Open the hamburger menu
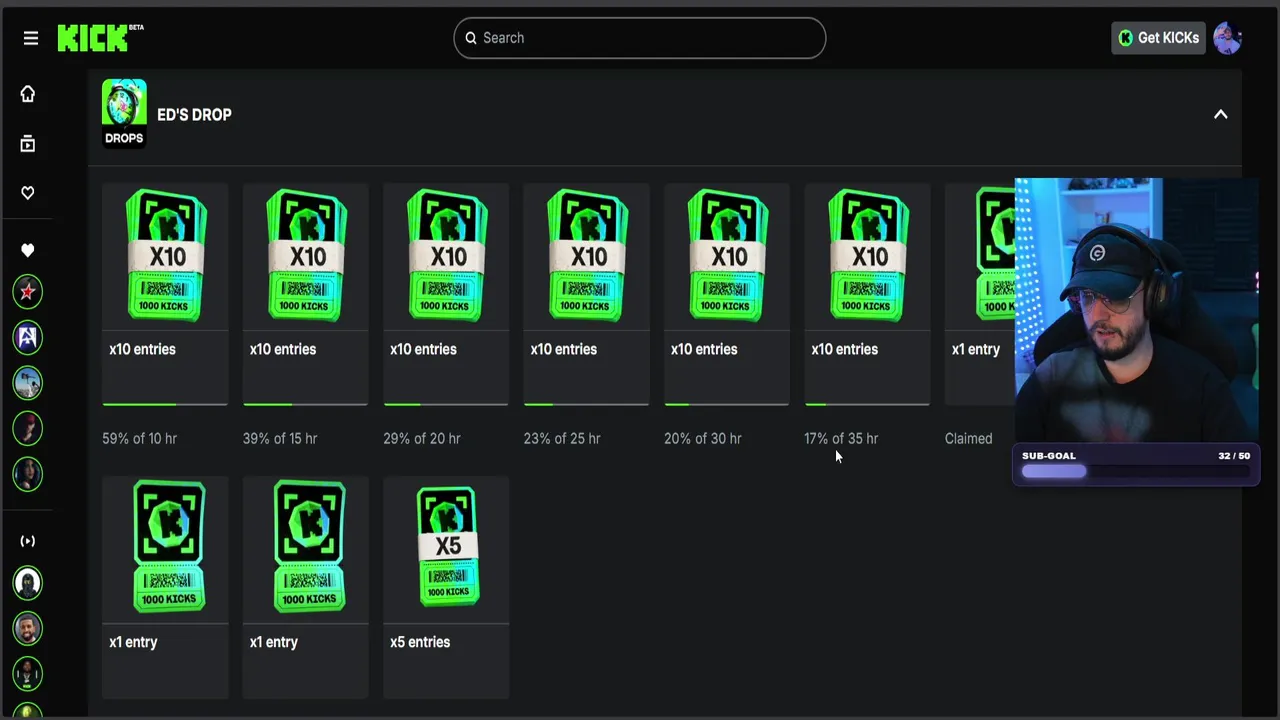 point(31,38)
